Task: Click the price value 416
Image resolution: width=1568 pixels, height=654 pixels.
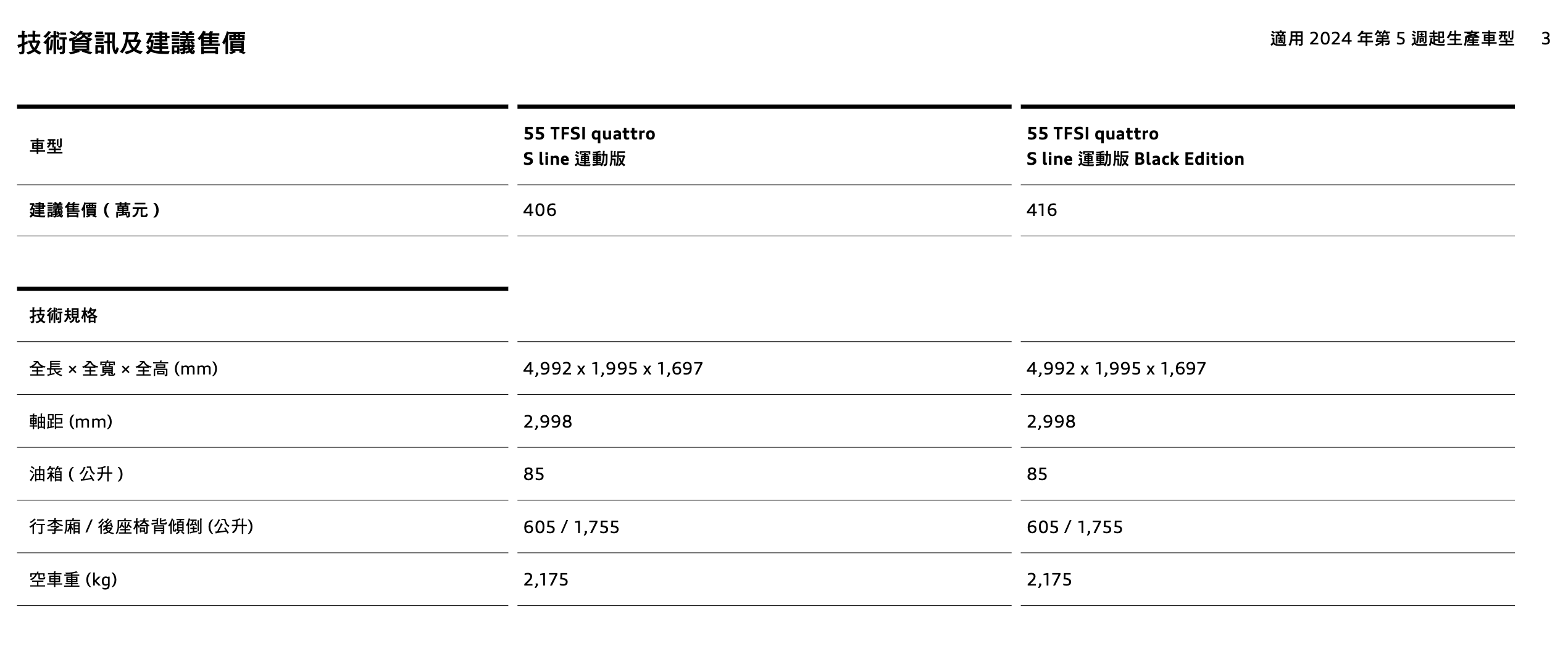Action: click(1041, 210)
